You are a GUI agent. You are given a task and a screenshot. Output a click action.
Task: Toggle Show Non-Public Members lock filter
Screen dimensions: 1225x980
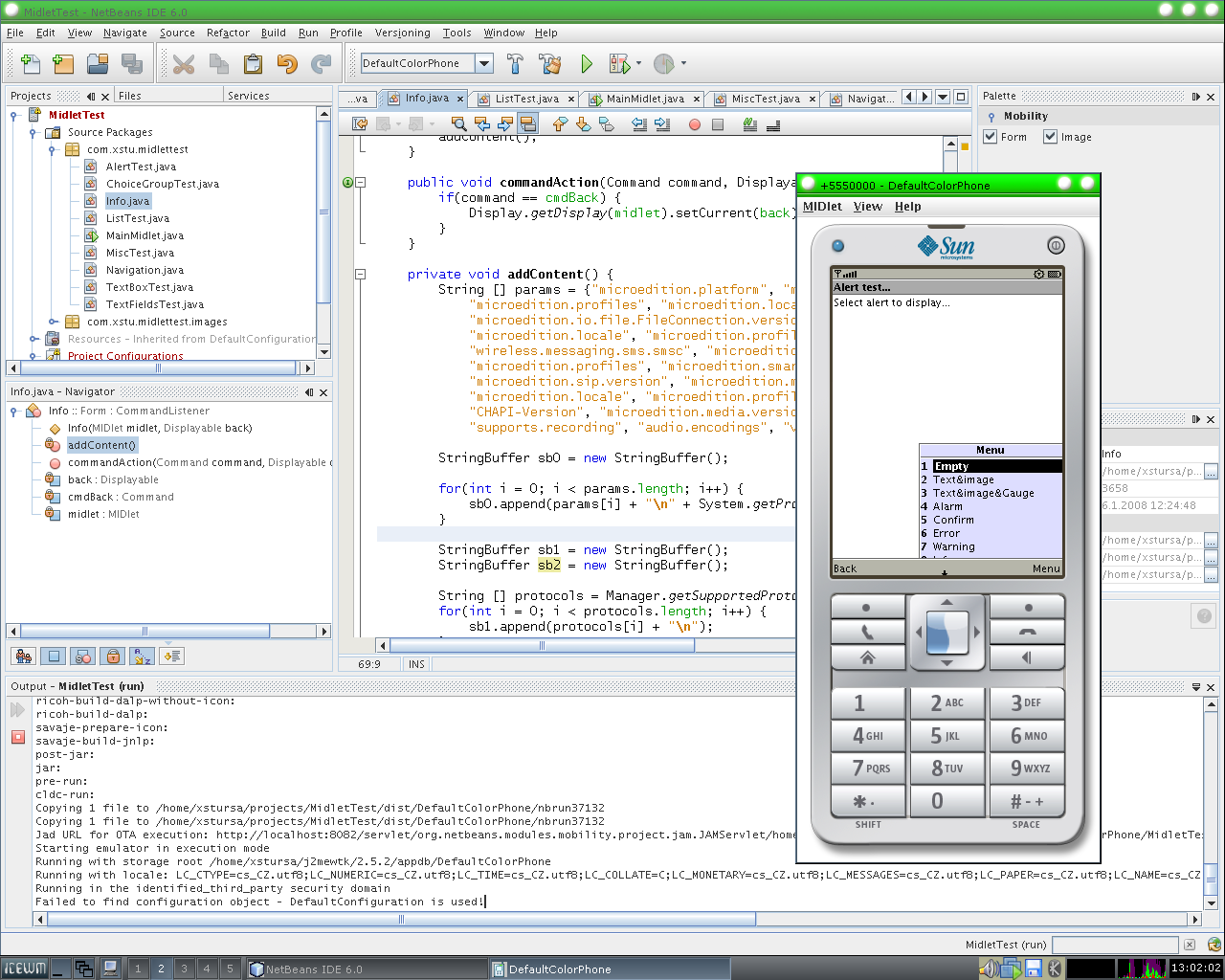click(113, 657)
